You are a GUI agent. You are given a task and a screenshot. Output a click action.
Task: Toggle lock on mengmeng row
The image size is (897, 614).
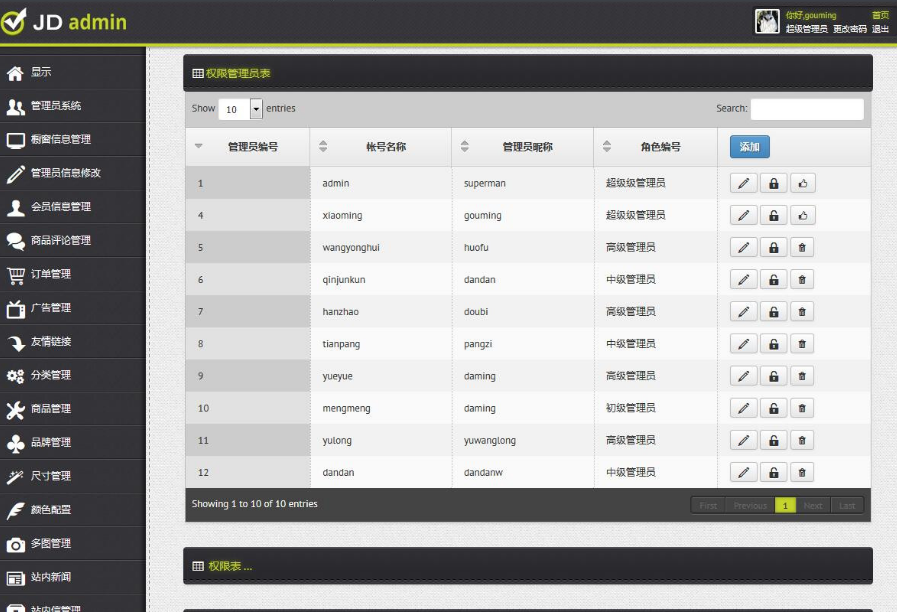click(x=773, y=408)
